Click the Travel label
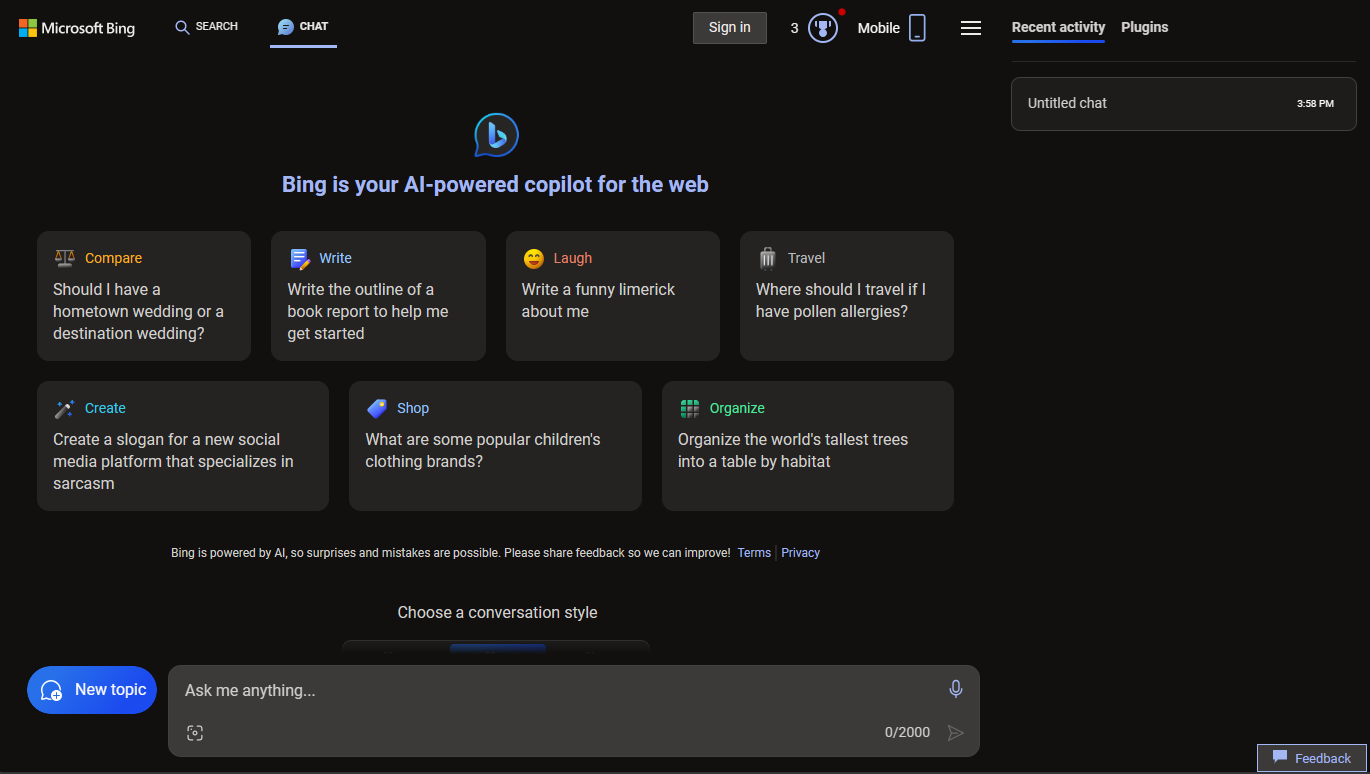The width and height of the screenshot is (1370, 774). click(806, 258)
